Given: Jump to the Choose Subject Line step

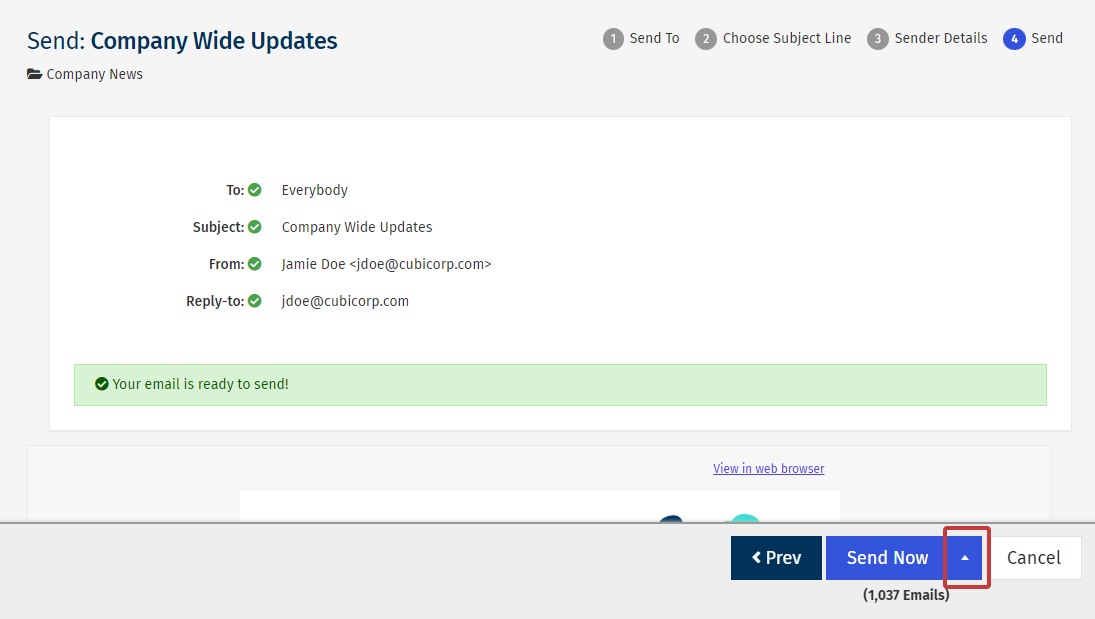Looking at the screenshot, I should click(774, 39).
